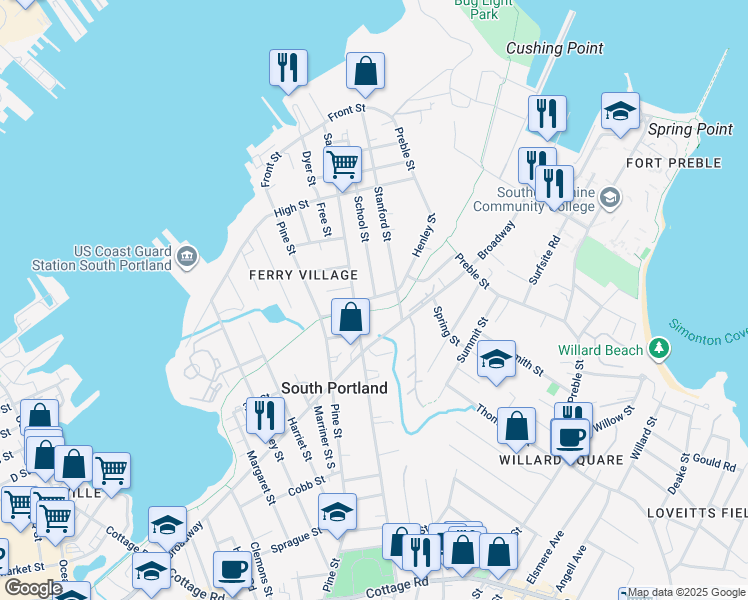Viewport: 748px width, 600px height.
Task: Open the restaurant marker below Cushing Point
Action: [547, 115]
